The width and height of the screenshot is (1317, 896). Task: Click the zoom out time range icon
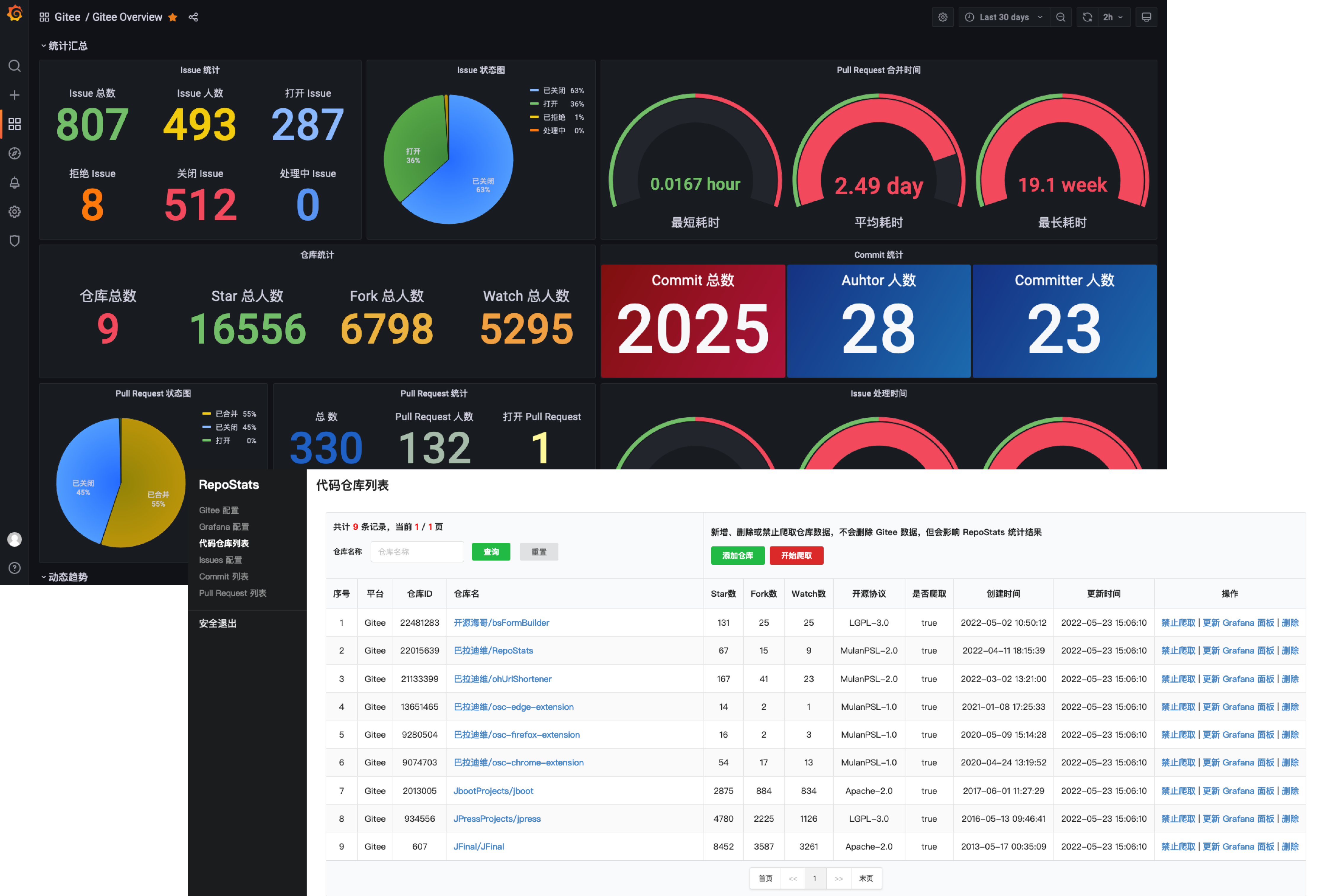click(x=1060, y=17)
